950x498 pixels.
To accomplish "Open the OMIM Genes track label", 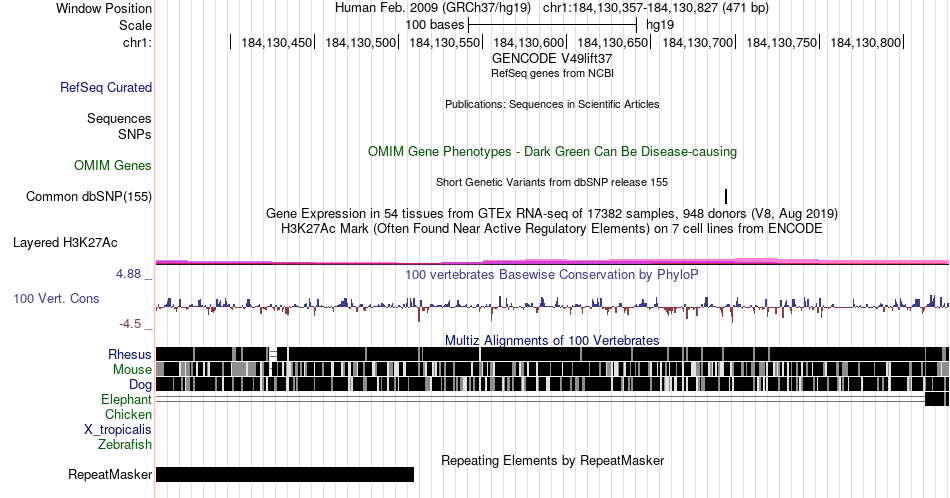I will click(113, 165).
